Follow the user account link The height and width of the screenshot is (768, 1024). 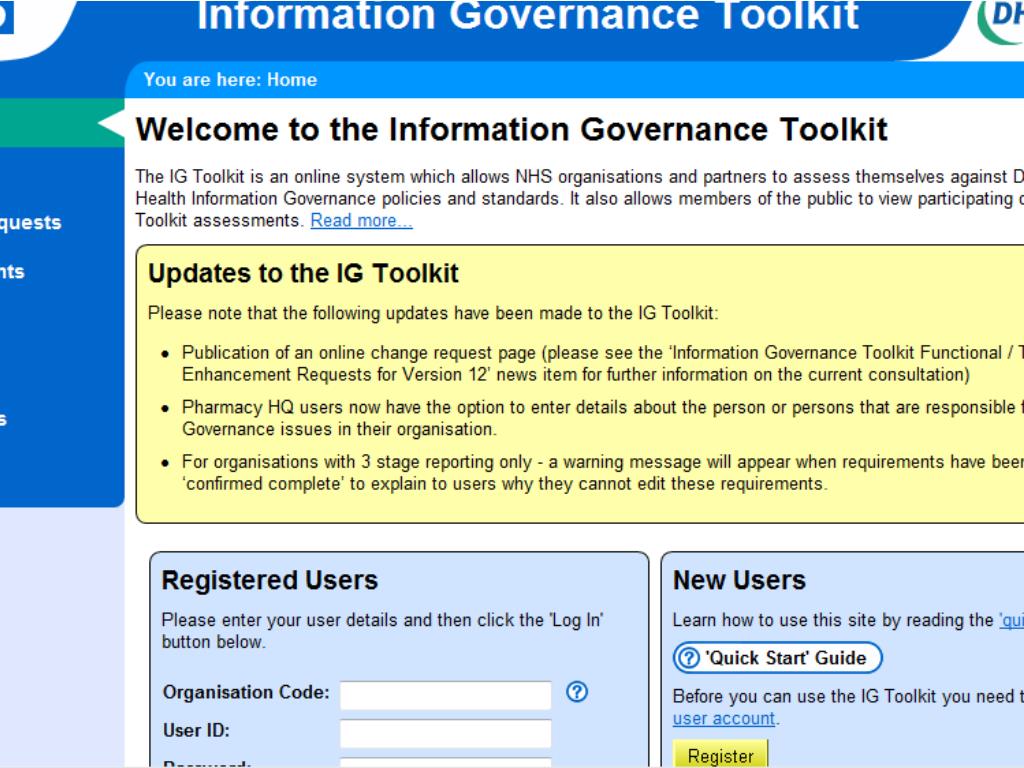tap(724, 718)
